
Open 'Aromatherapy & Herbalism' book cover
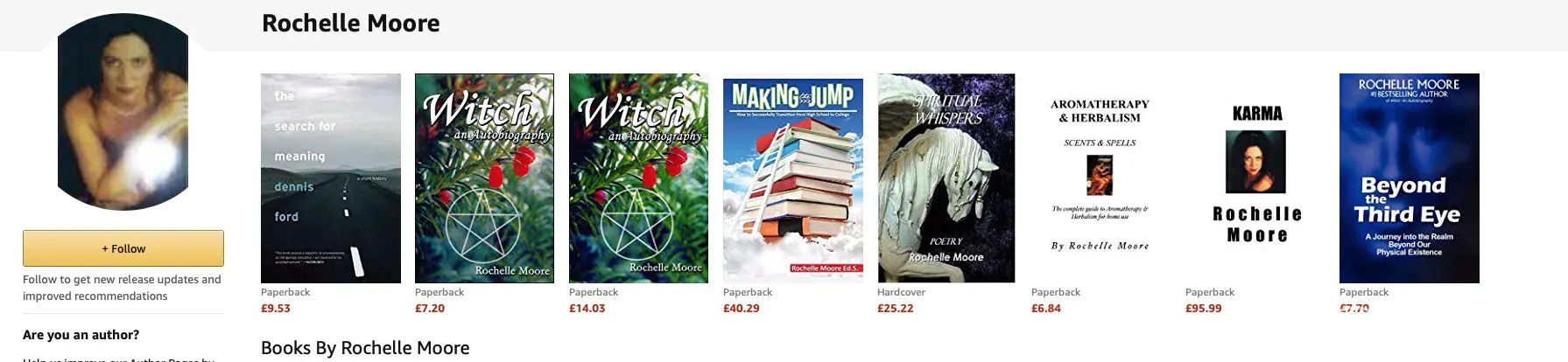click(1100, 178)
